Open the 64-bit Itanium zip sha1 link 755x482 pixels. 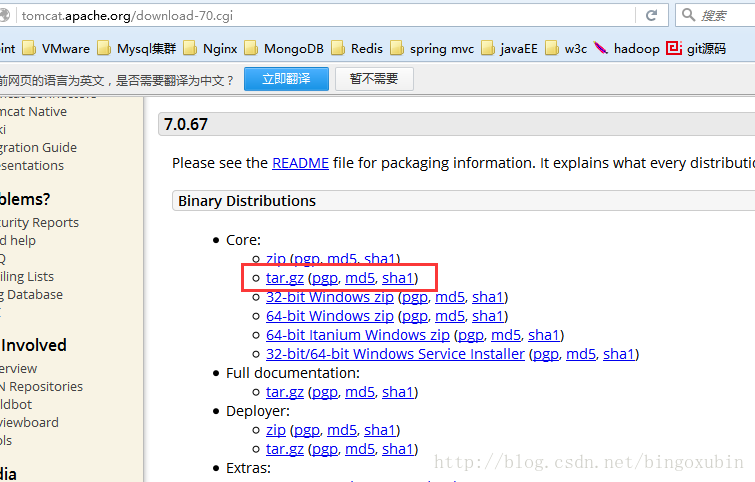point(544,335)
